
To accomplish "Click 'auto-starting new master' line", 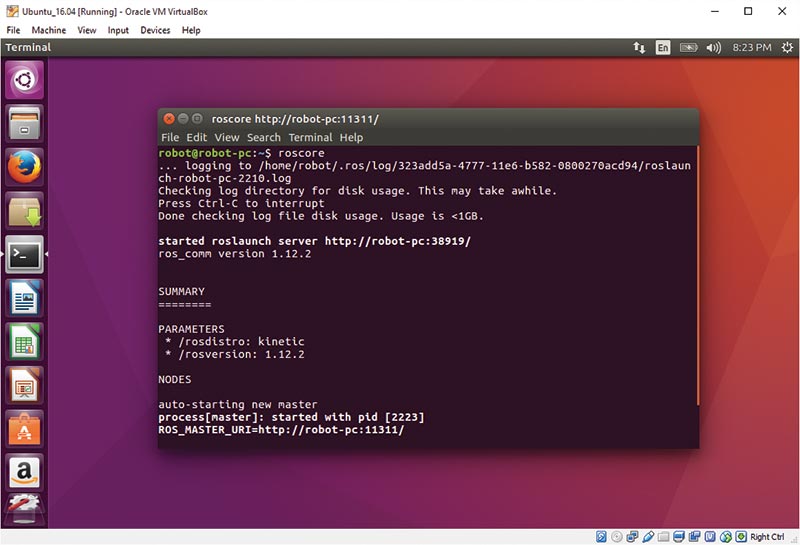I will coord(238,404).
